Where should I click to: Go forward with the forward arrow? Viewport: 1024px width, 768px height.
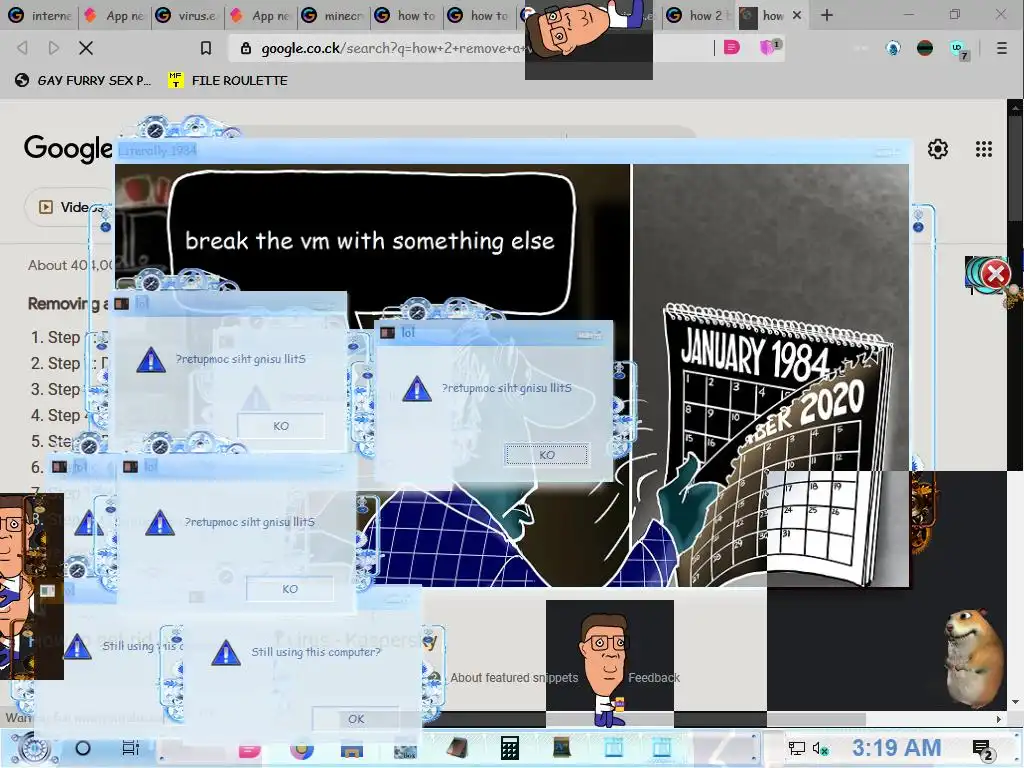[x=54, y=48]
